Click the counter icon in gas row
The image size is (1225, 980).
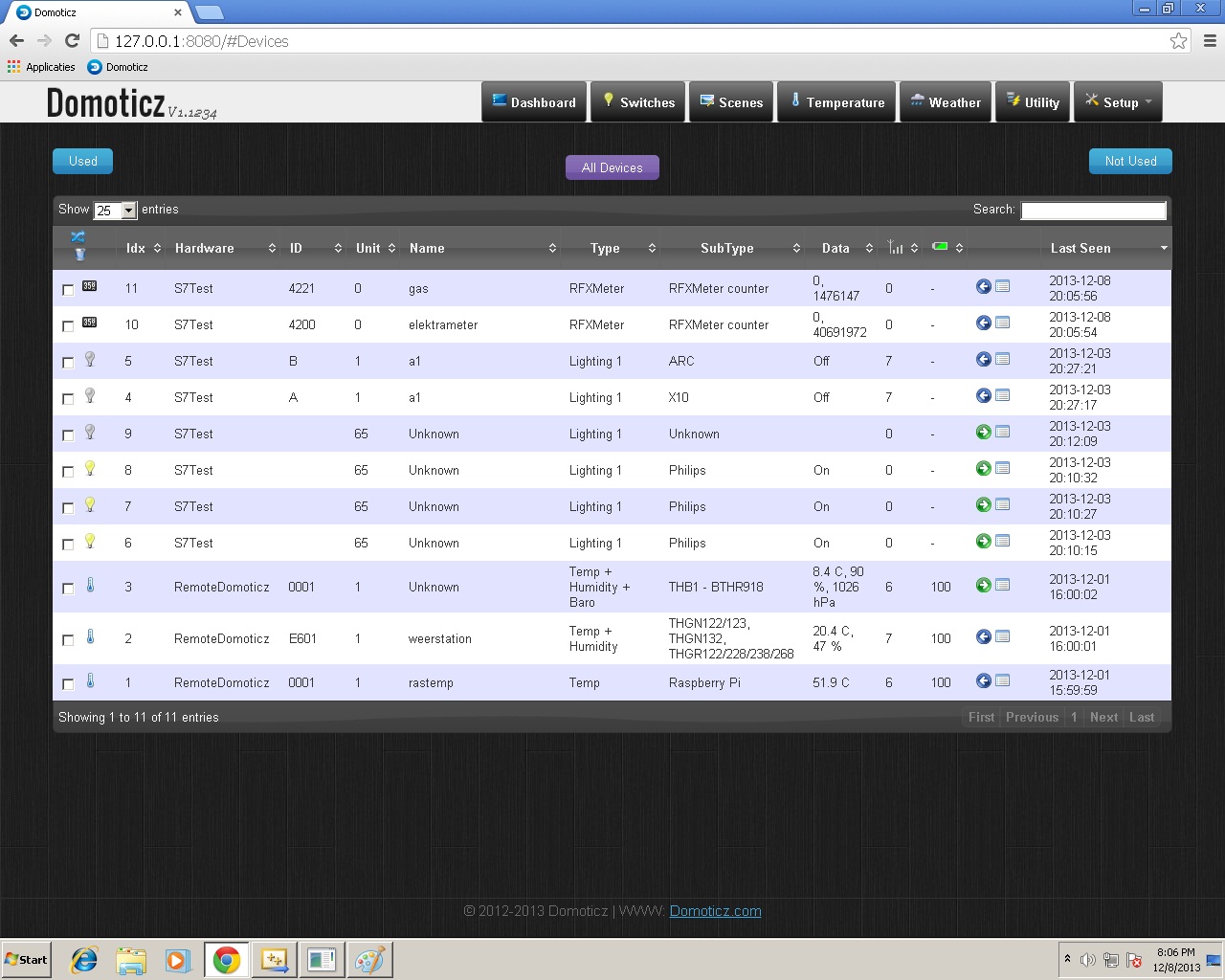(89, 285)
